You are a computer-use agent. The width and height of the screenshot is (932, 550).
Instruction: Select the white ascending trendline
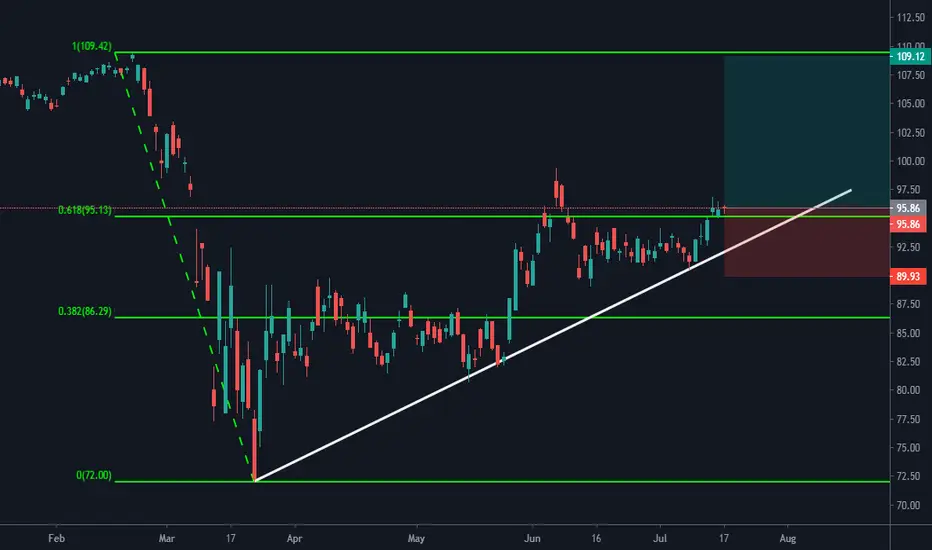coord(553,335)
